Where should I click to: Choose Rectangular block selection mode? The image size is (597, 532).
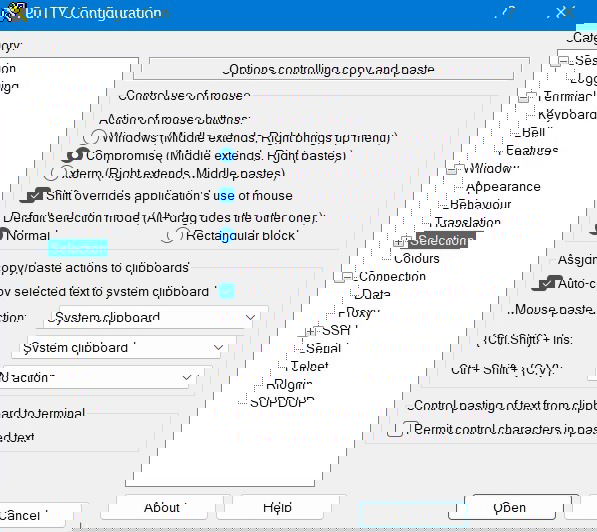click(x=175, y=236)
